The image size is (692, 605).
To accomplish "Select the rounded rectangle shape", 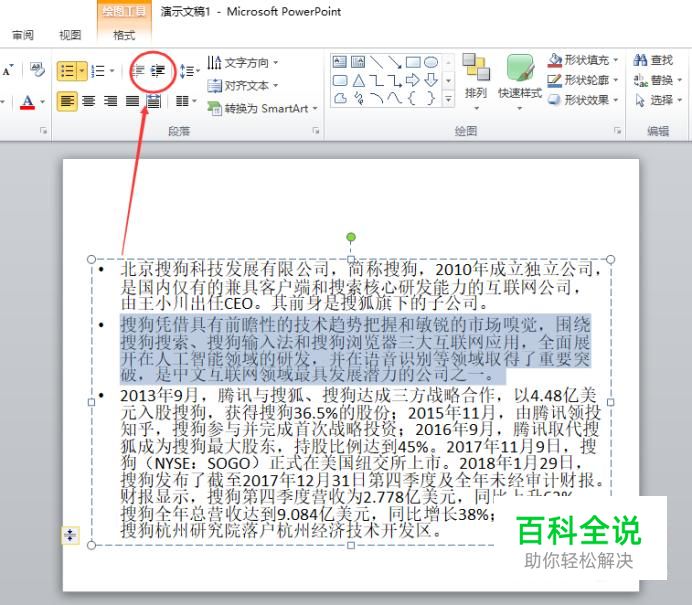I will 340,80.
